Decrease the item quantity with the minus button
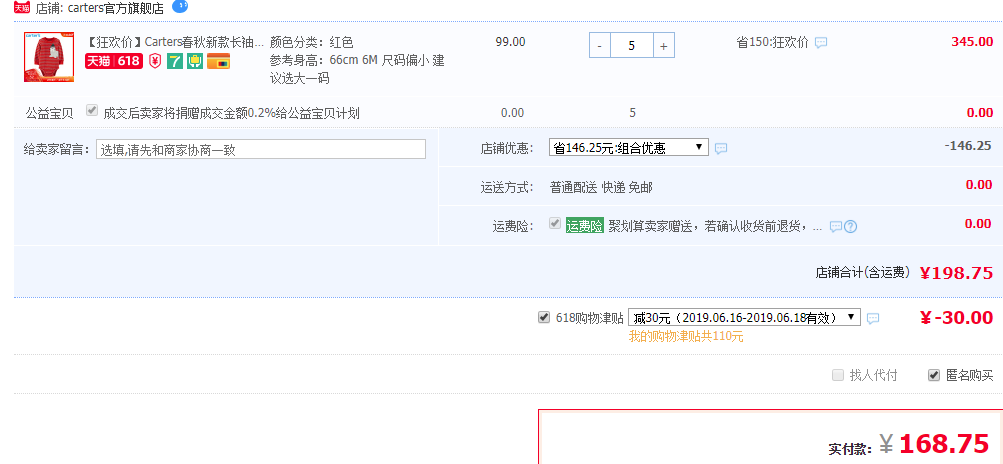 point(599,45)
